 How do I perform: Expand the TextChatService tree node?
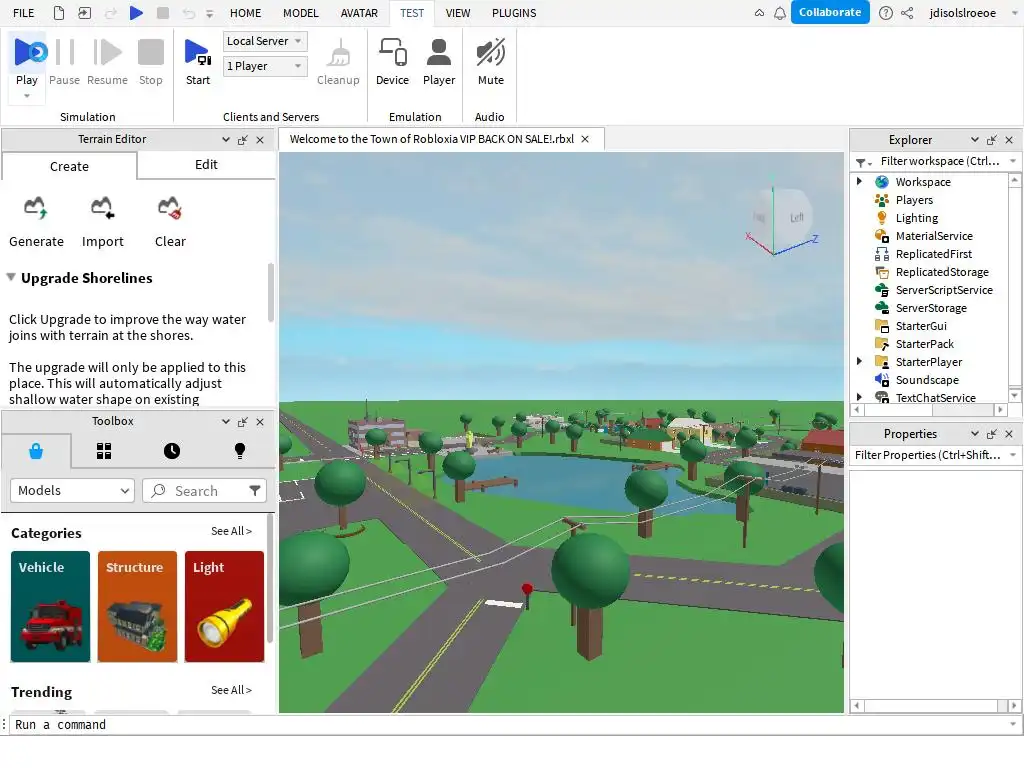[859, 397]
